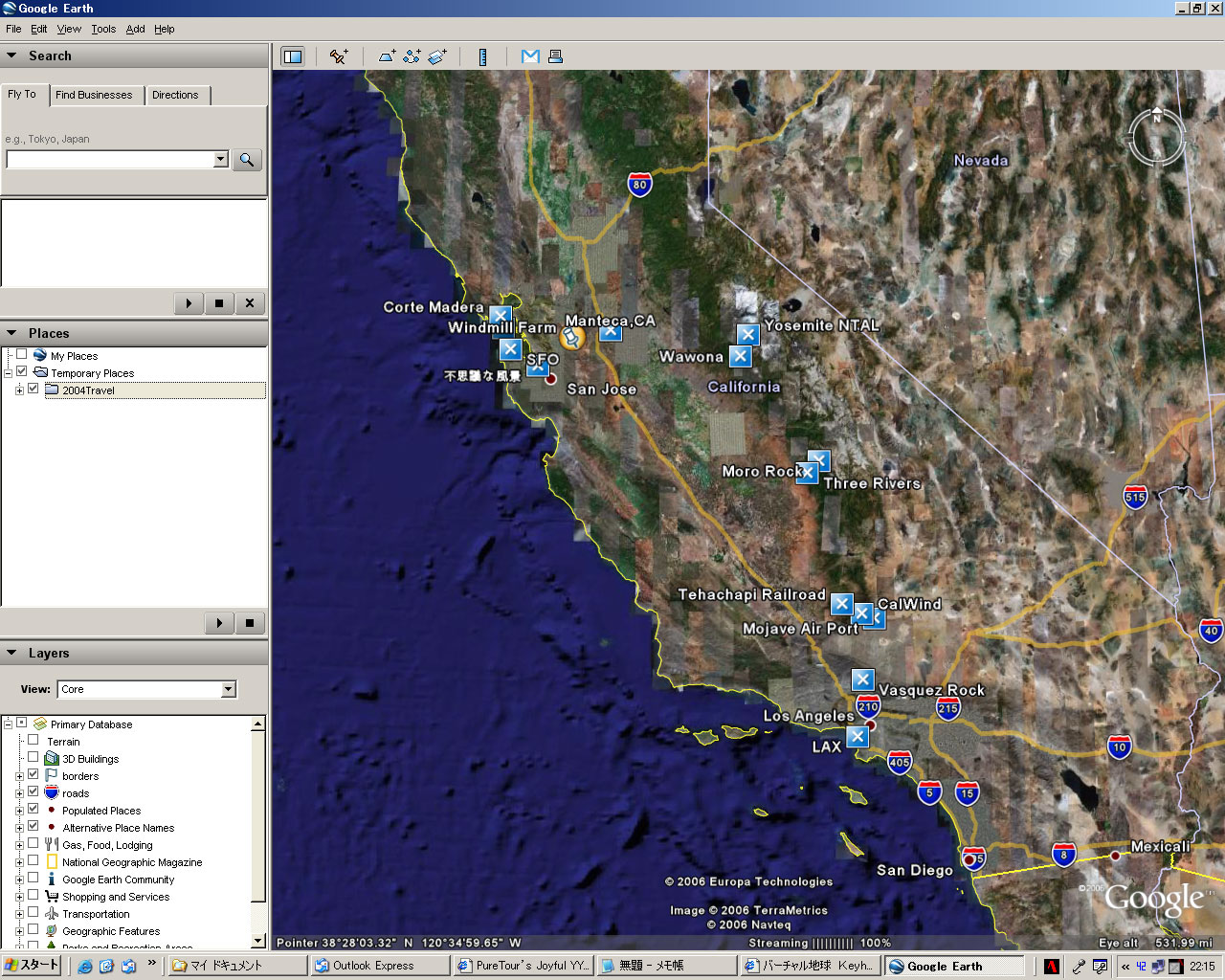The height and width of the screenshot is (980, 1225).
Task: Check the Gas, Food, Lodging layer
Action: coord(33,843)
